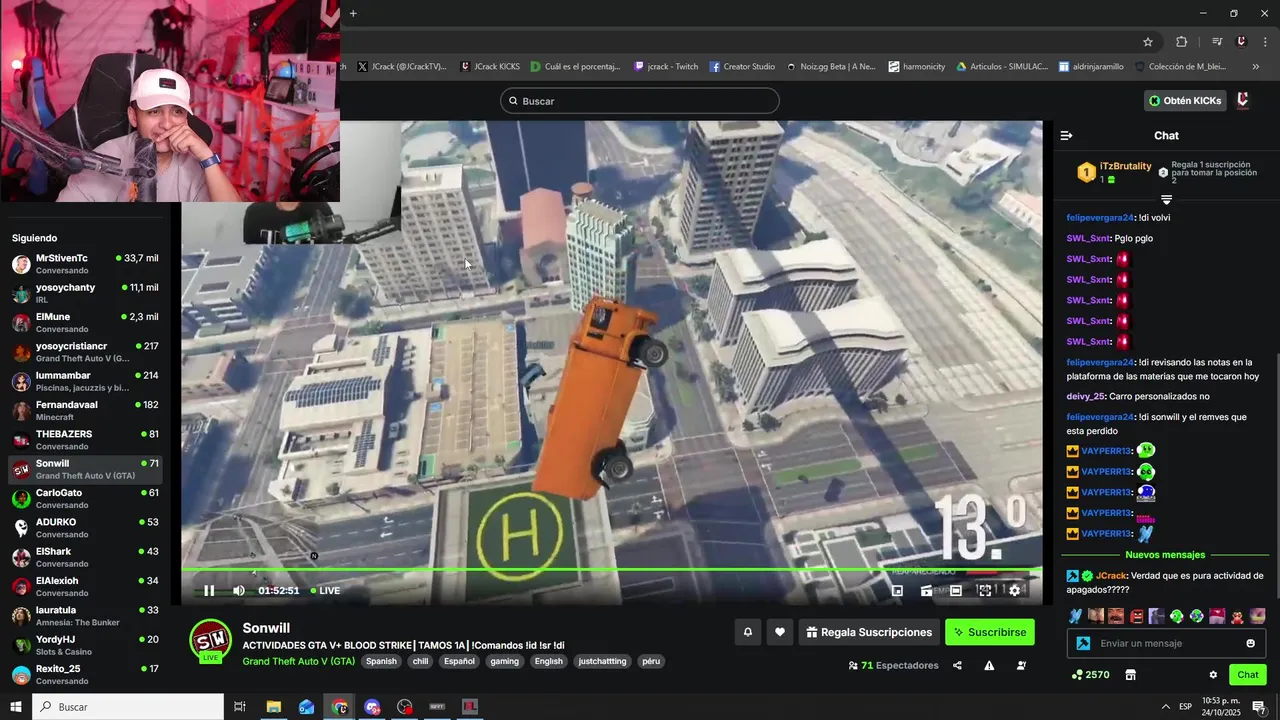Select the Spanish tag
The image size is (1280, 720).
[x=381, y=661]
